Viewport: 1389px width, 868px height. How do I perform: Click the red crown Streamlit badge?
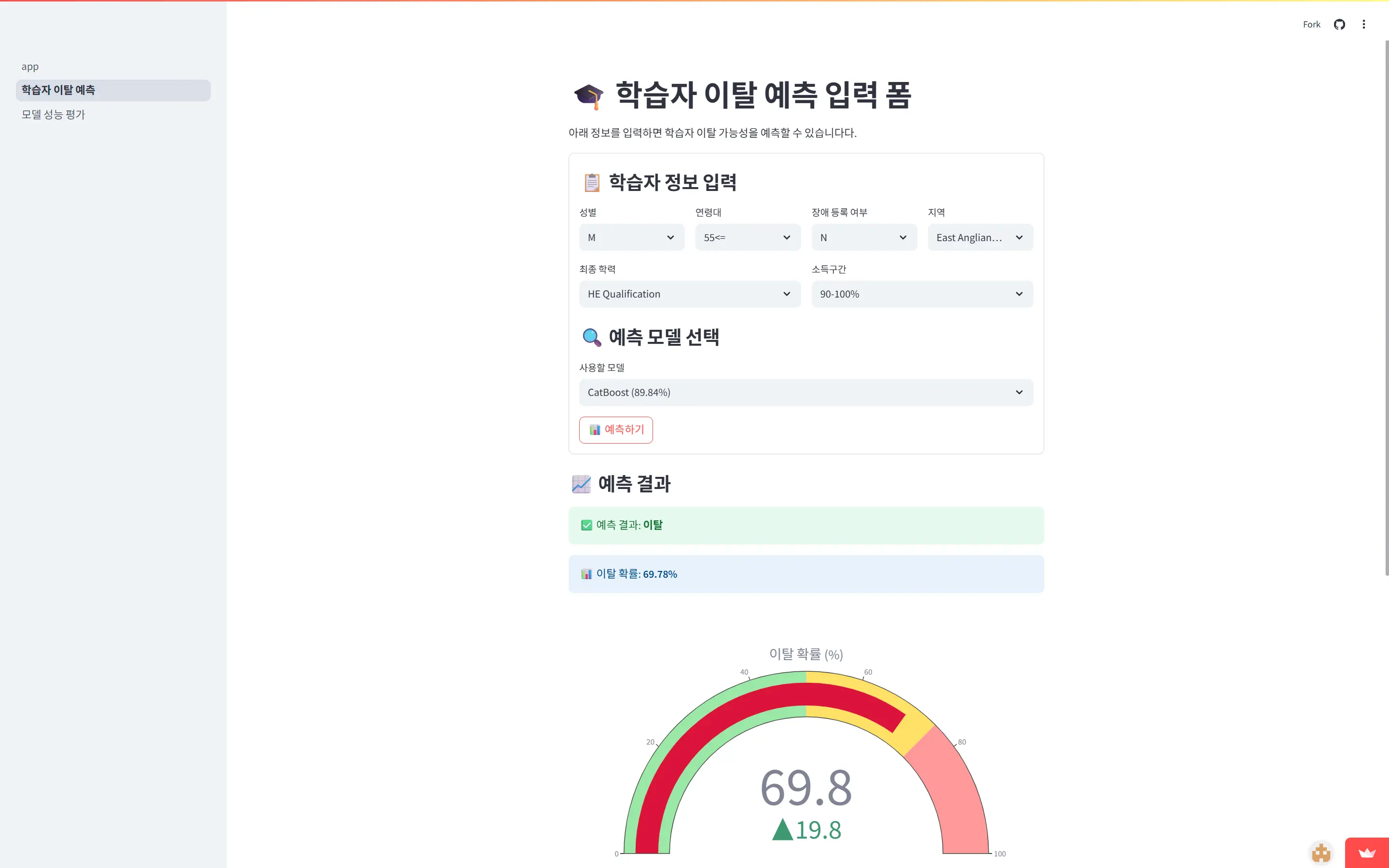[1367, 853]
